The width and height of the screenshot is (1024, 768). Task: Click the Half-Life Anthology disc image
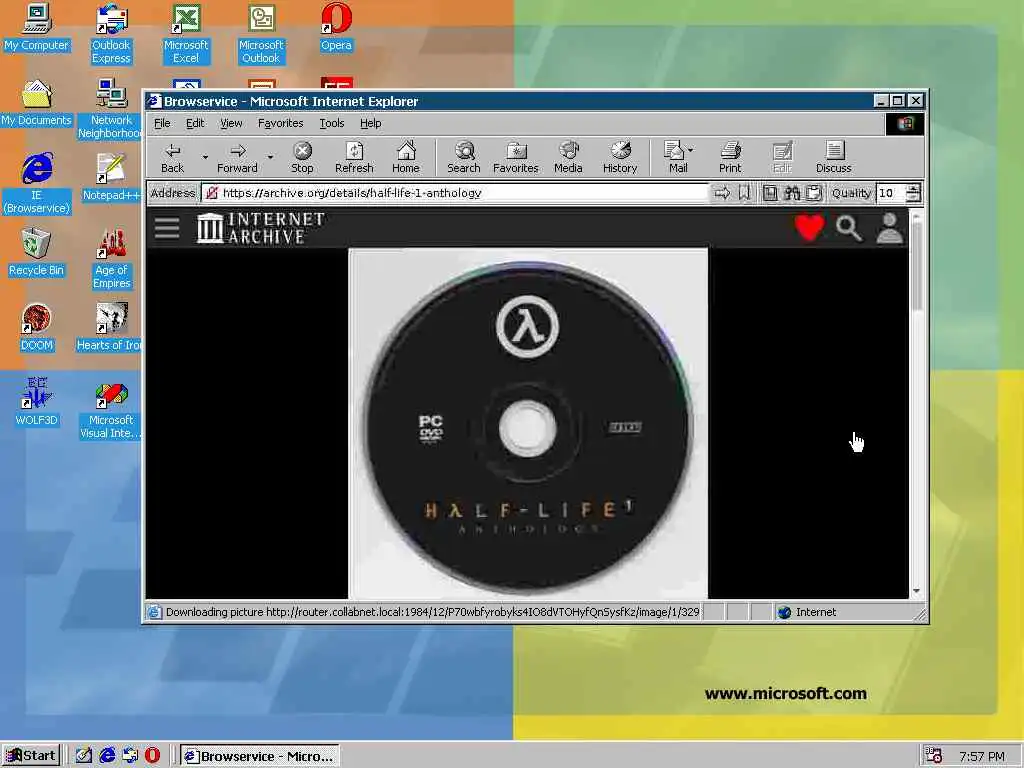click(528, 423)
